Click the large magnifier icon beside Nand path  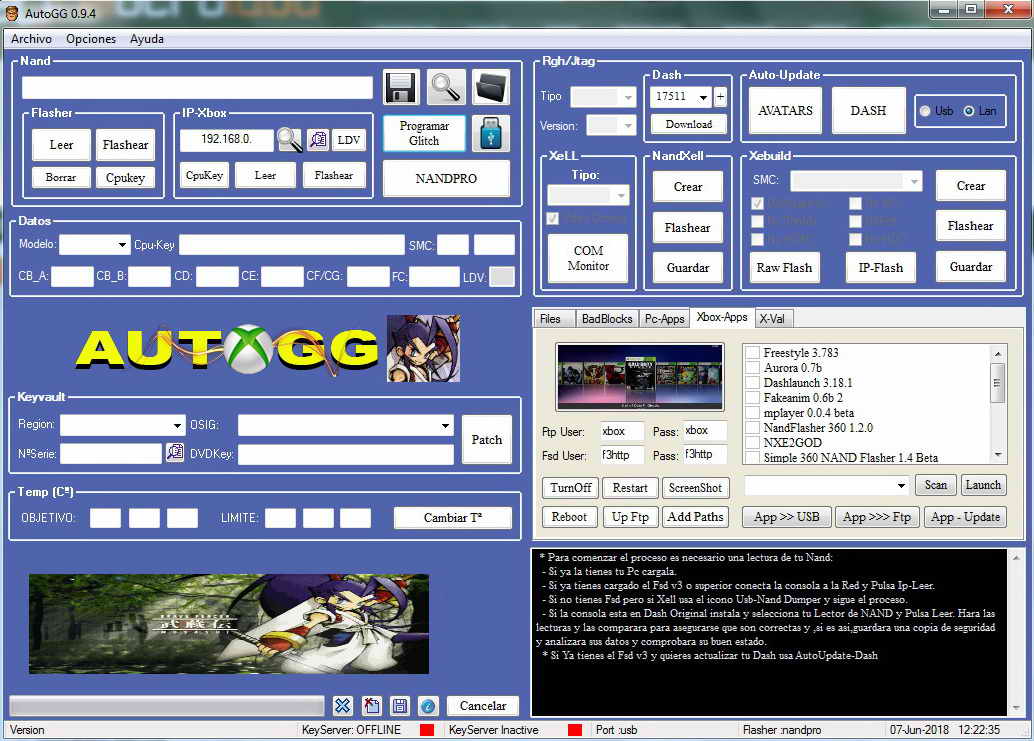[x=446, y=87]
